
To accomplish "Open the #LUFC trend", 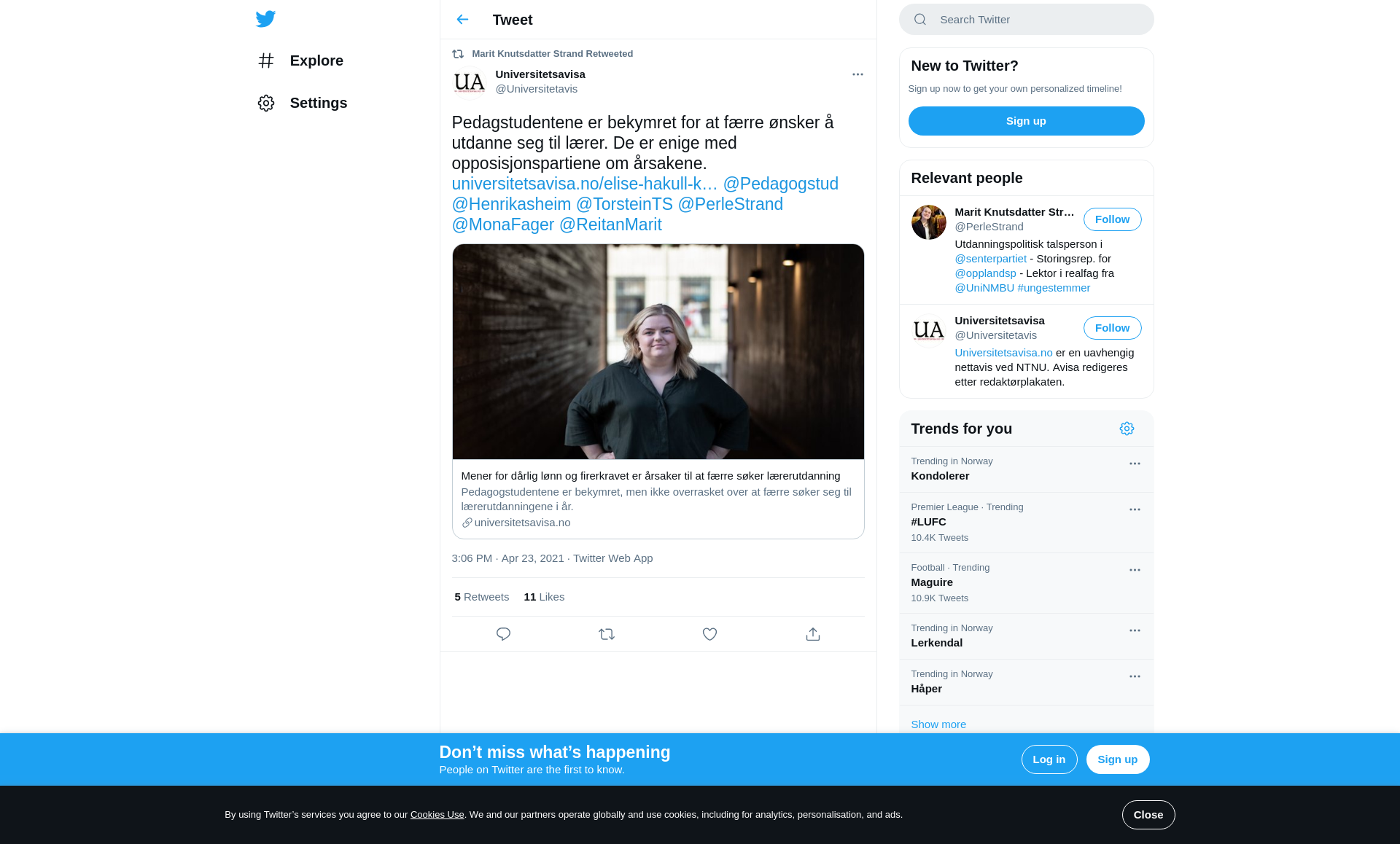I will point(1026,523).
